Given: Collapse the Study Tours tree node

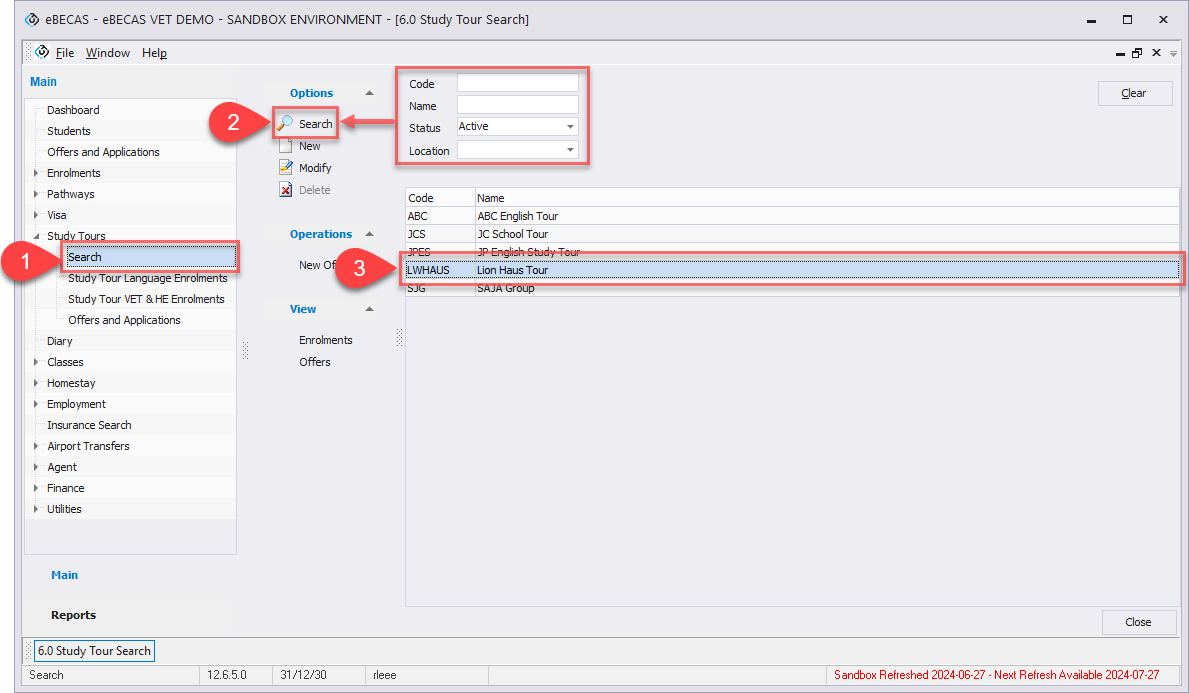Looking at the screenshot, I should point(37,236).
